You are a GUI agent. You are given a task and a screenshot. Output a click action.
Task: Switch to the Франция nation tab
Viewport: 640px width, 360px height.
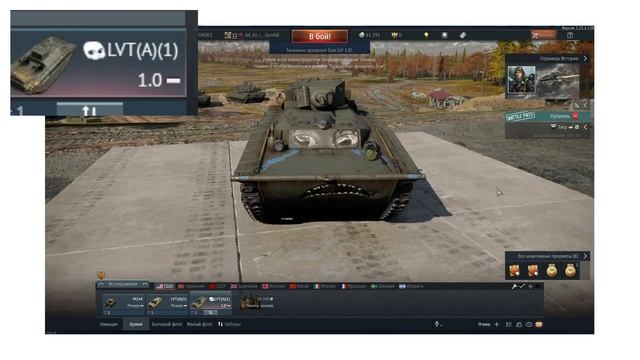[x=353, y=287]
